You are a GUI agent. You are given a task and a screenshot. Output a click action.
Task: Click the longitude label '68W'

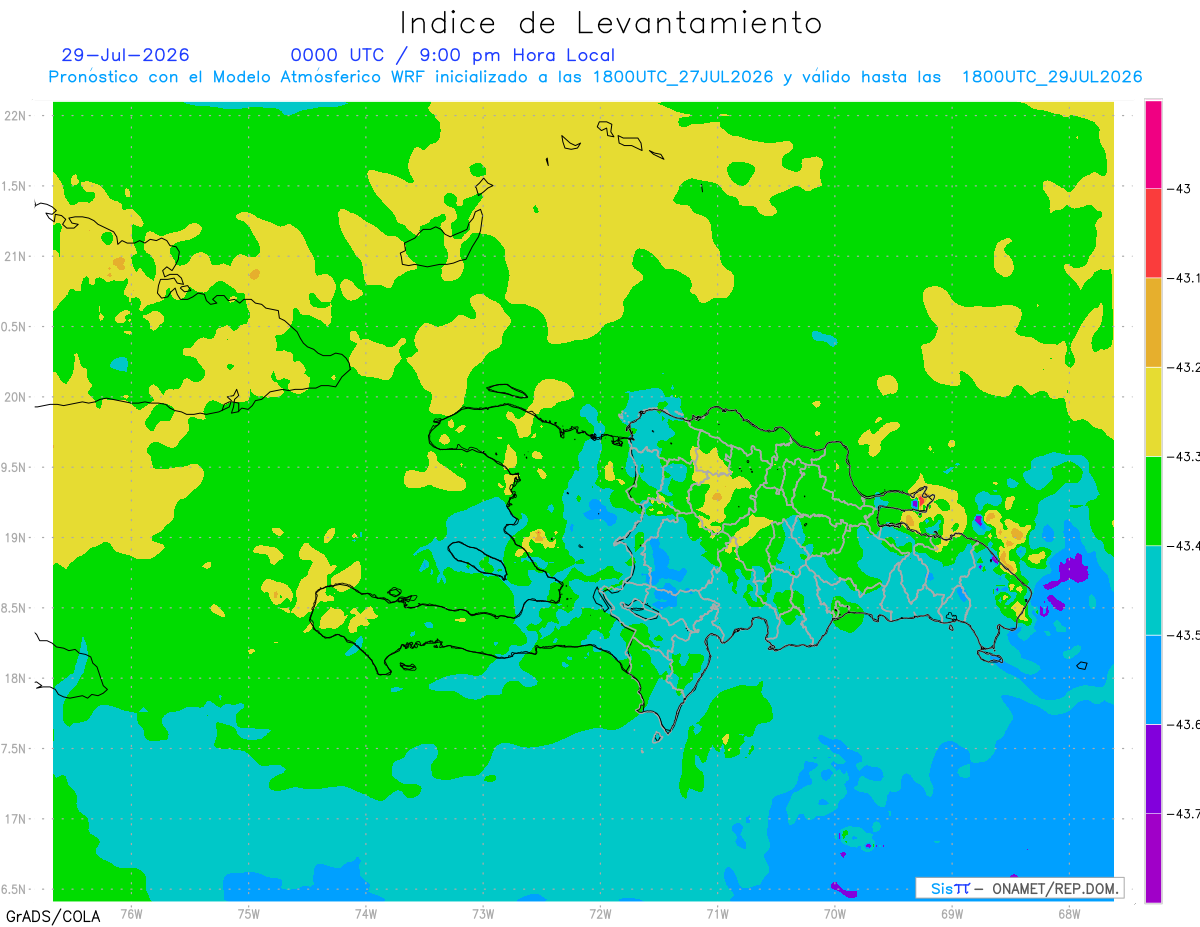click(1069, 913)
